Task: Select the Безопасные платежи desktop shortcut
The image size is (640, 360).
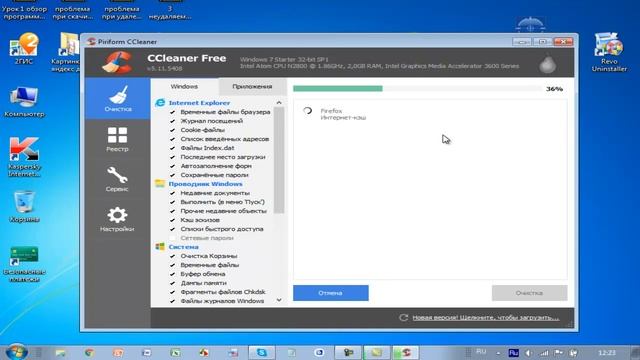Action: point(24,264)
